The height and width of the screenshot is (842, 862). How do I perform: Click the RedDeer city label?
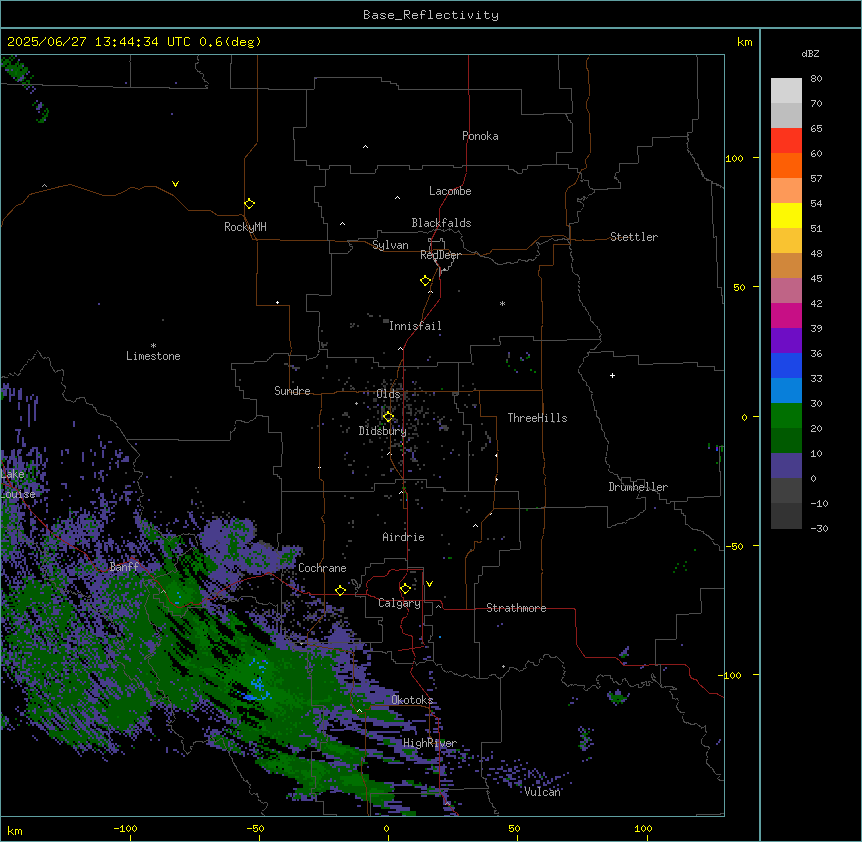[440, 255]
